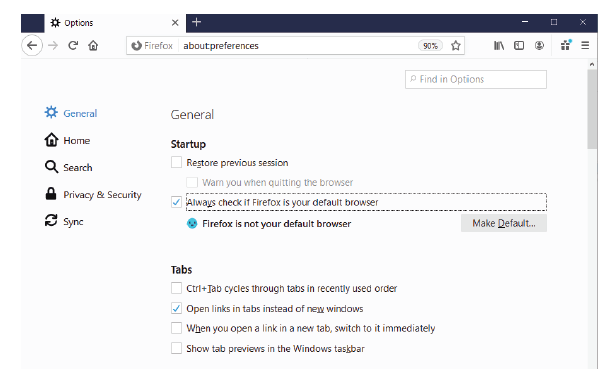Focus the Find in Options field
Image resolution: width=604 pixels, height=376 pixels.
click(x=476, y=79)
